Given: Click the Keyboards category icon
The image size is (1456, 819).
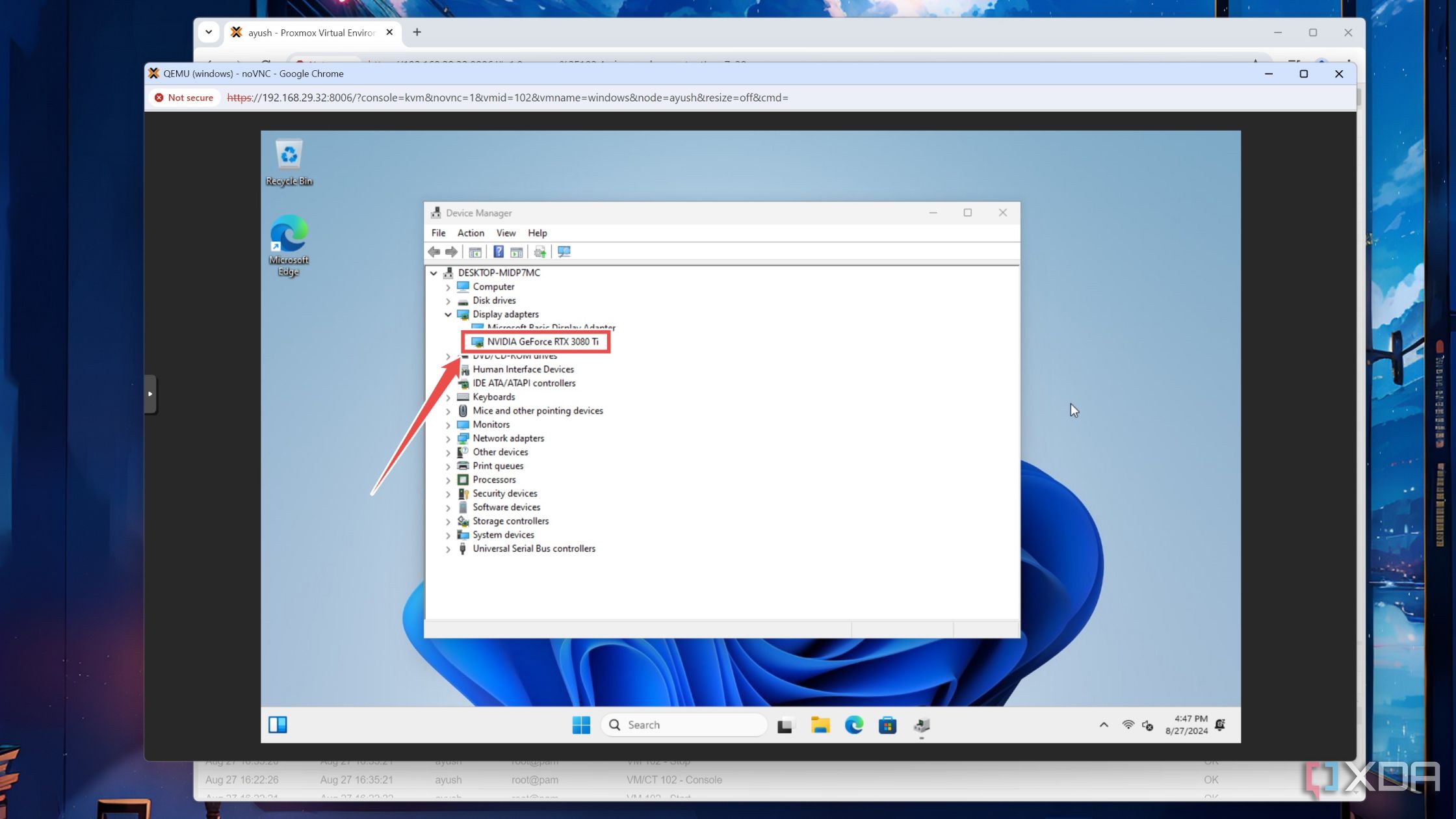Looking at the screenshot, I should tap(463, 397).
